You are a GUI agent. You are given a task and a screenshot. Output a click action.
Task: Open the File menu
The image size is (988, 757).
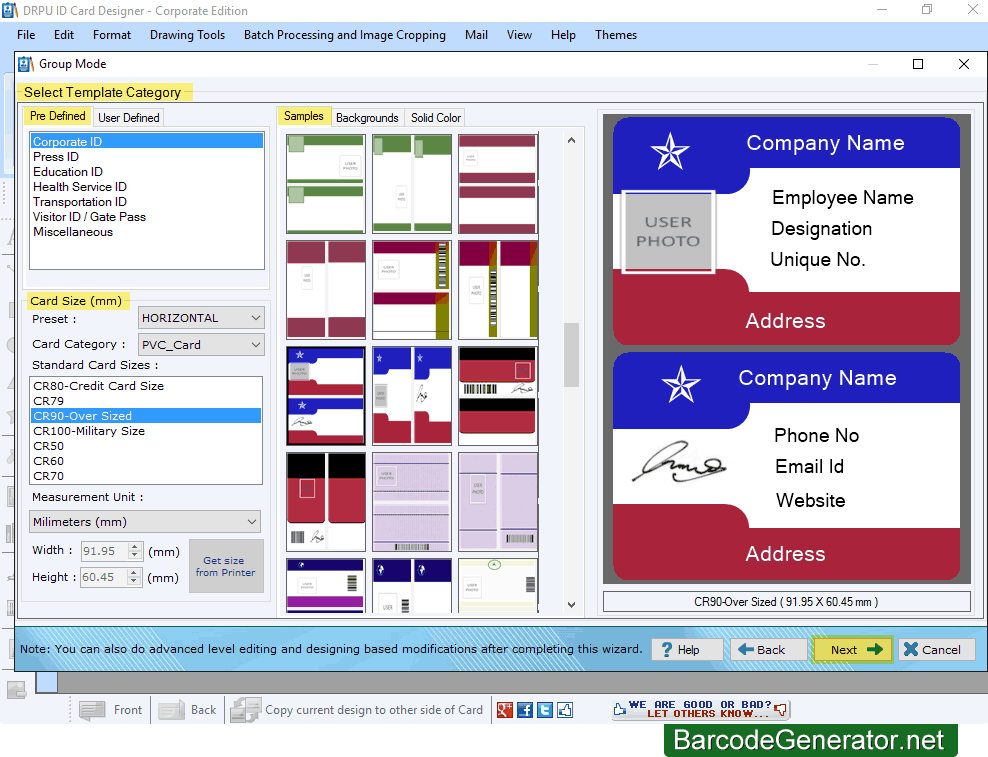[26, 35]
